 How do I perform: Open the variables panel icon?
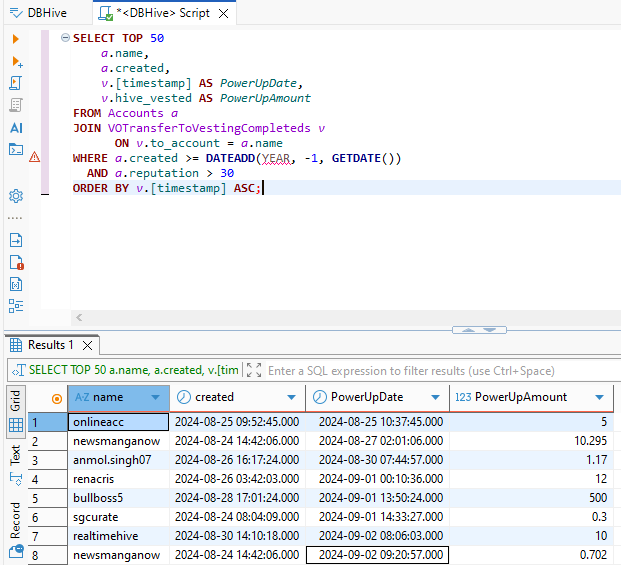(x=16, y=284)
